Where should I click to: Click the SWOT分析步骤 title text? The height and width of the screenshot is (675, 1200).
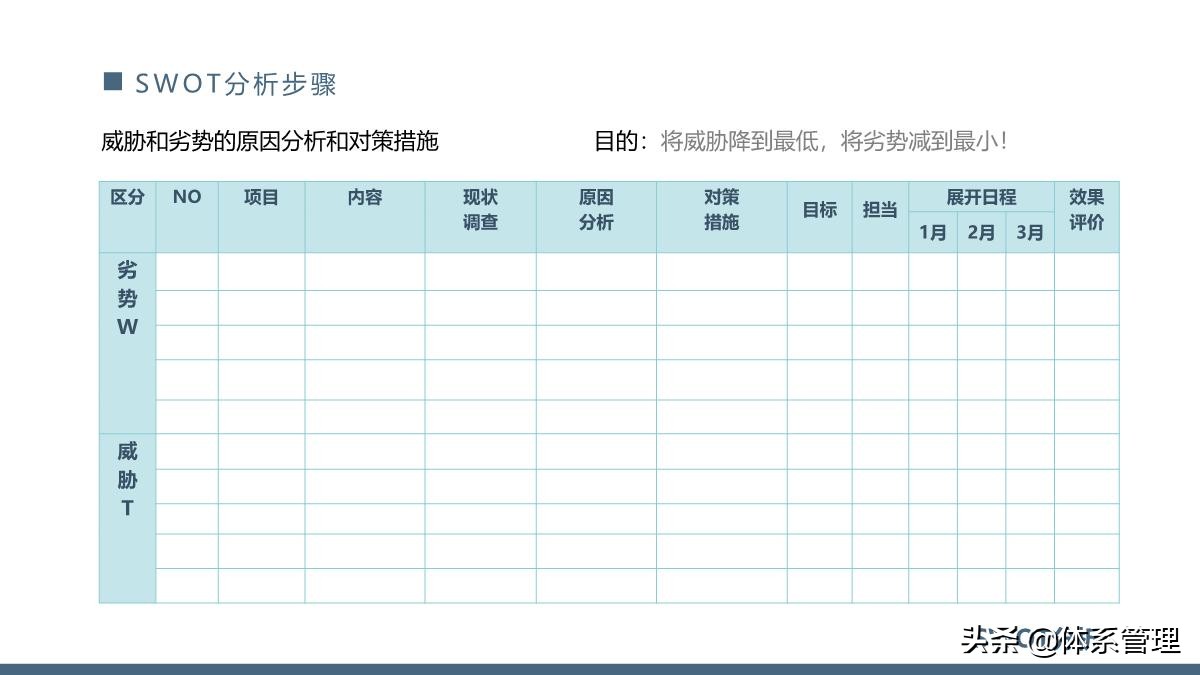pos(239,85)
